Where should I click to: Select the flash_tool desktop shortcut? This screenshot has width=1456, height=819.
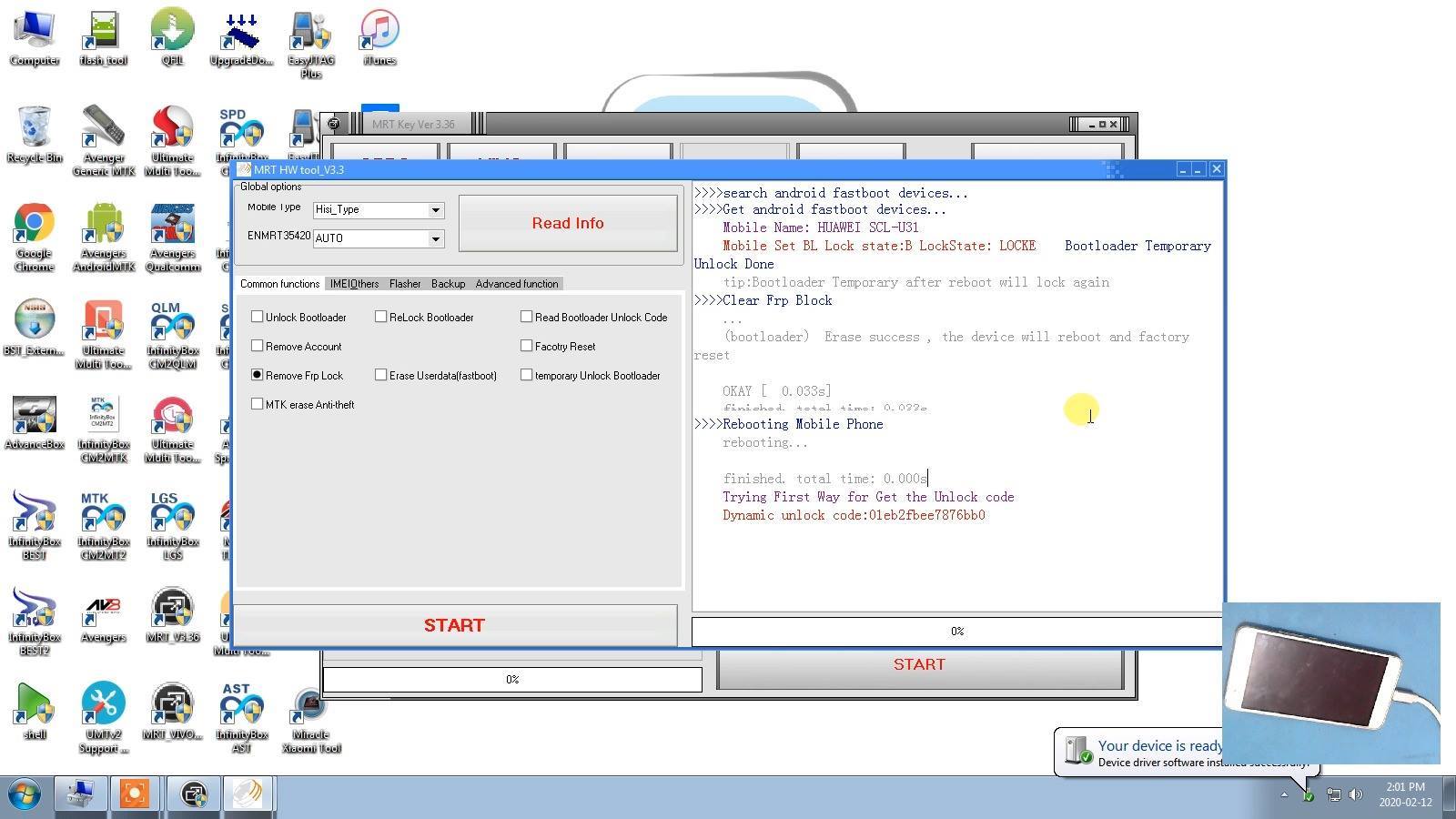103,37
